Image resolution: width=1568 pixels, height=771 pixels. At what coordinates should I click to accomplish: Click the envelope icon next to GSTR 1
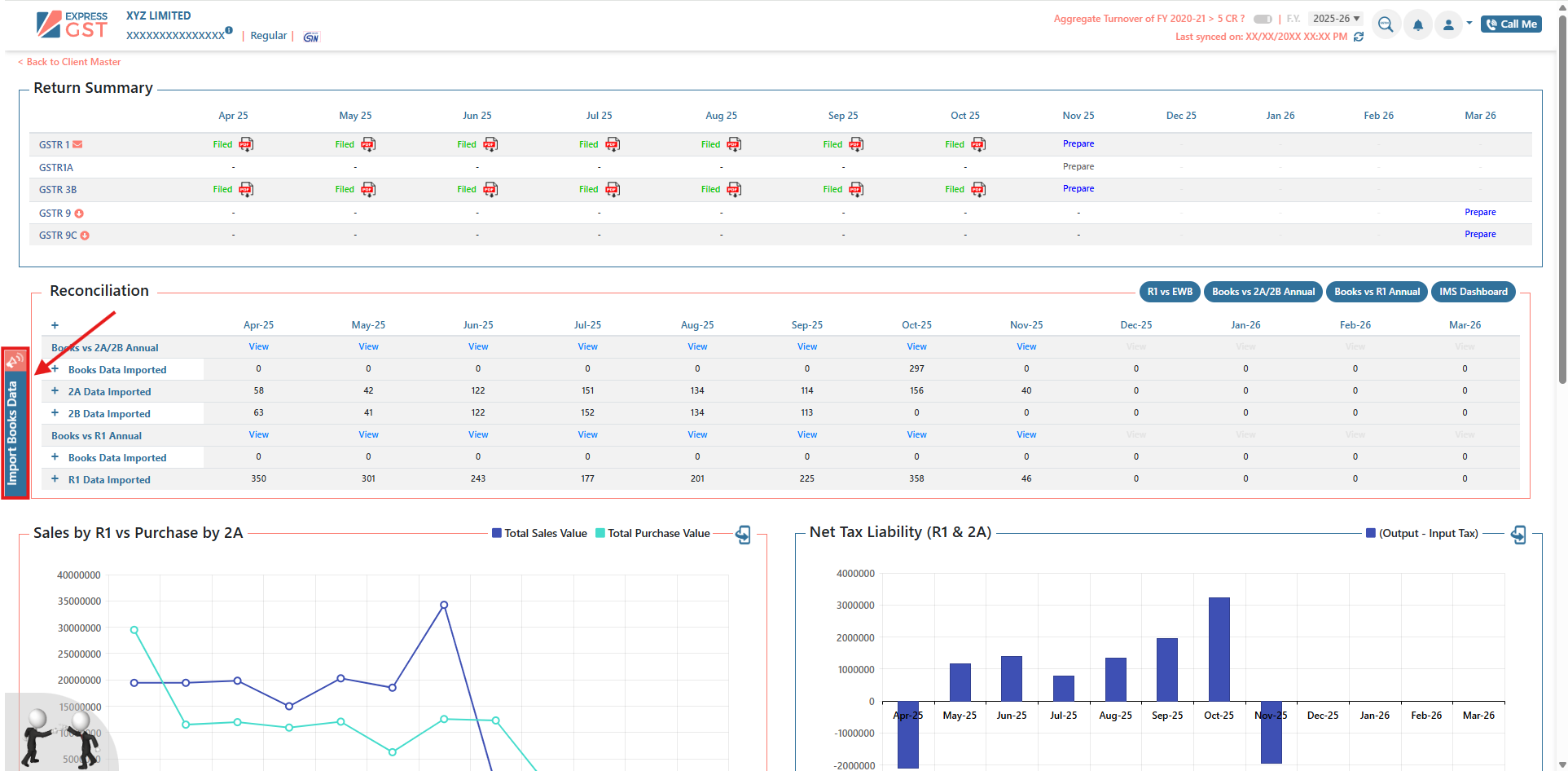point(78,144)
